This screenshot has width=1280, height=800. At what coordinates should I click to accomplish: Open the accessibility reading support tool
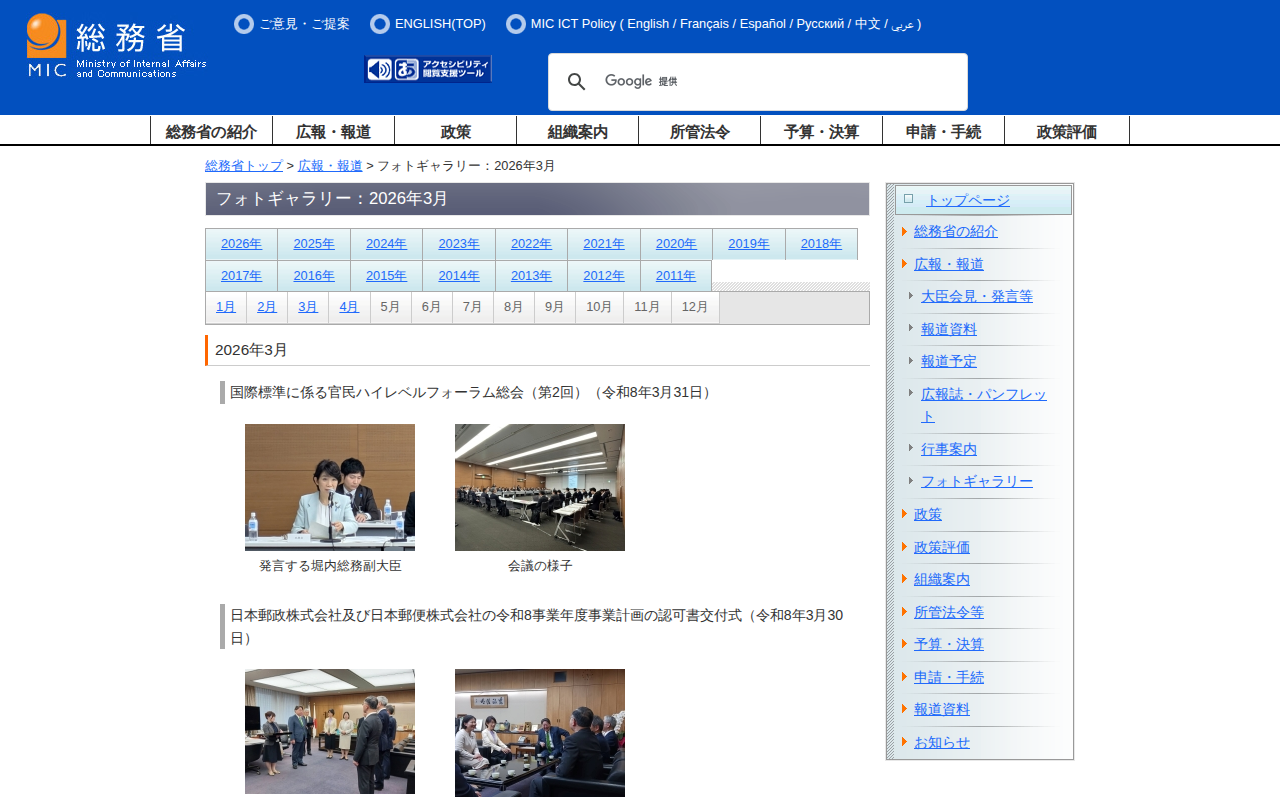click(x=428, y=69)
